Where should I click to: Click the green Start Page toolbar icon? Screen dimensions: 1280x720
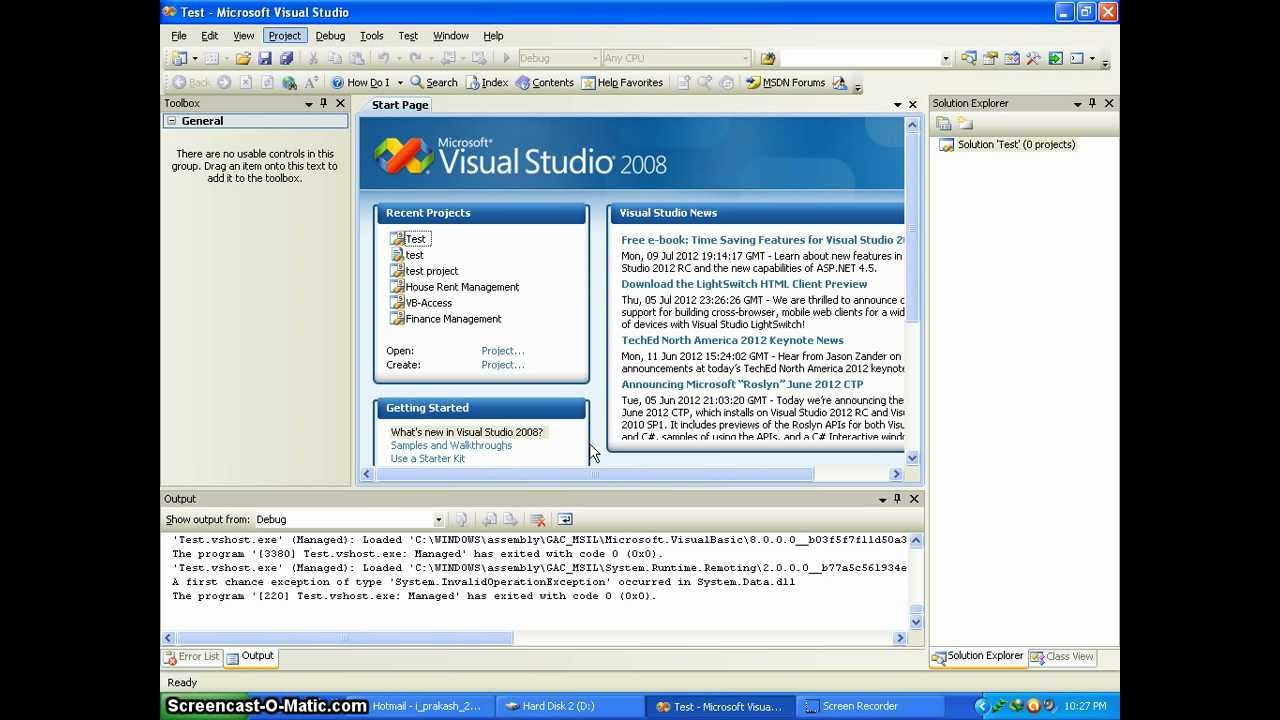(x=1055, y=59)
